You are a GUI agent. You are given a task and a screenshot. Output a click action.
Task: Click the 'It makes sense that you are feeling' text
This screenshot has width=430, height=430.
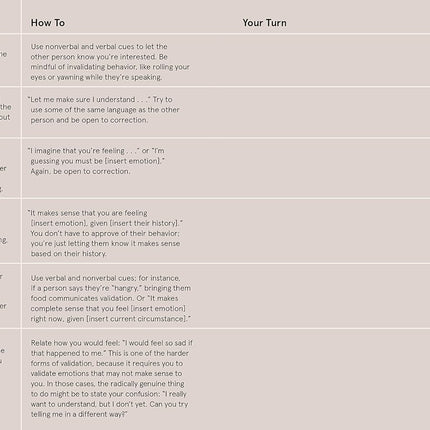[x=88, y=213]
